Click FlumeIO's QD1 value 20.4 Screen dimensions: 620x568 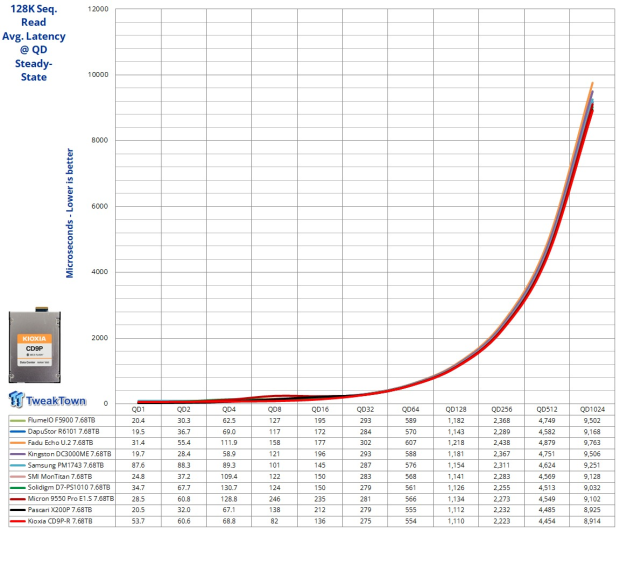pos(138,420)
